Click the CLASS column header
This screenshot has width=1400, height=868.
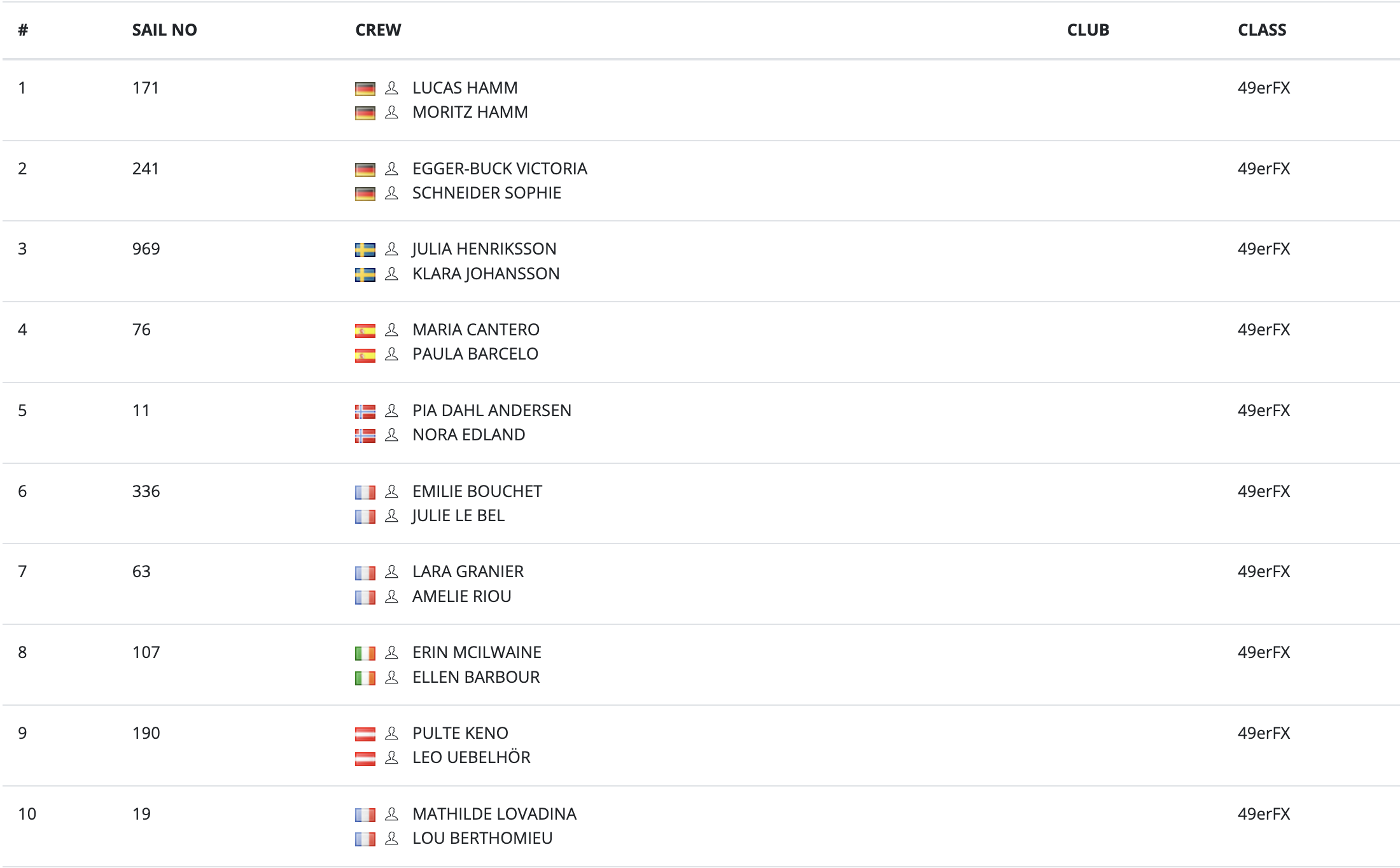[1261, 30]
